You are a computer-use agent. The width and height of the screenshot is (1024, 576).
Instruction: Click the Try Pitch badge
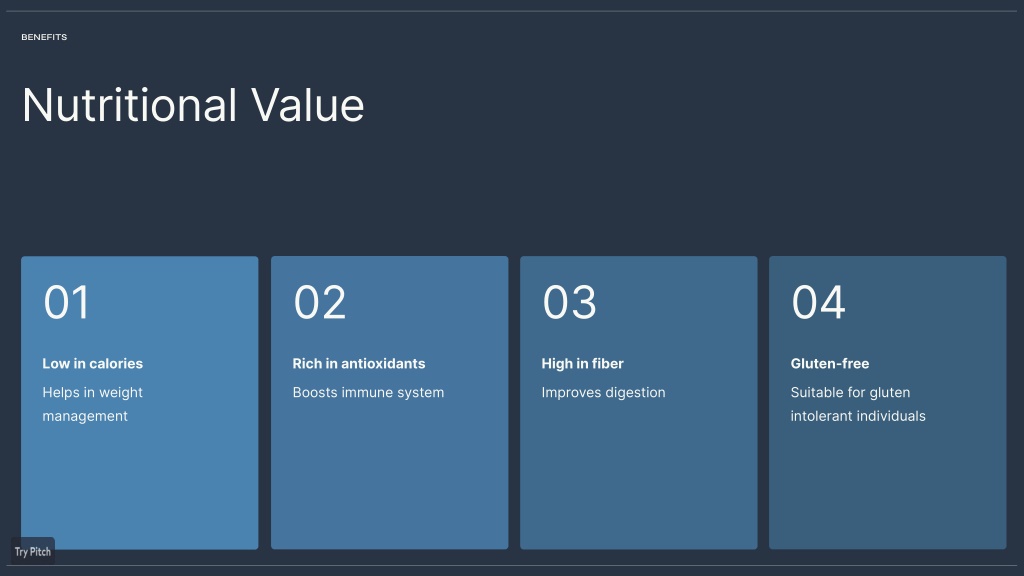[33, 551]
